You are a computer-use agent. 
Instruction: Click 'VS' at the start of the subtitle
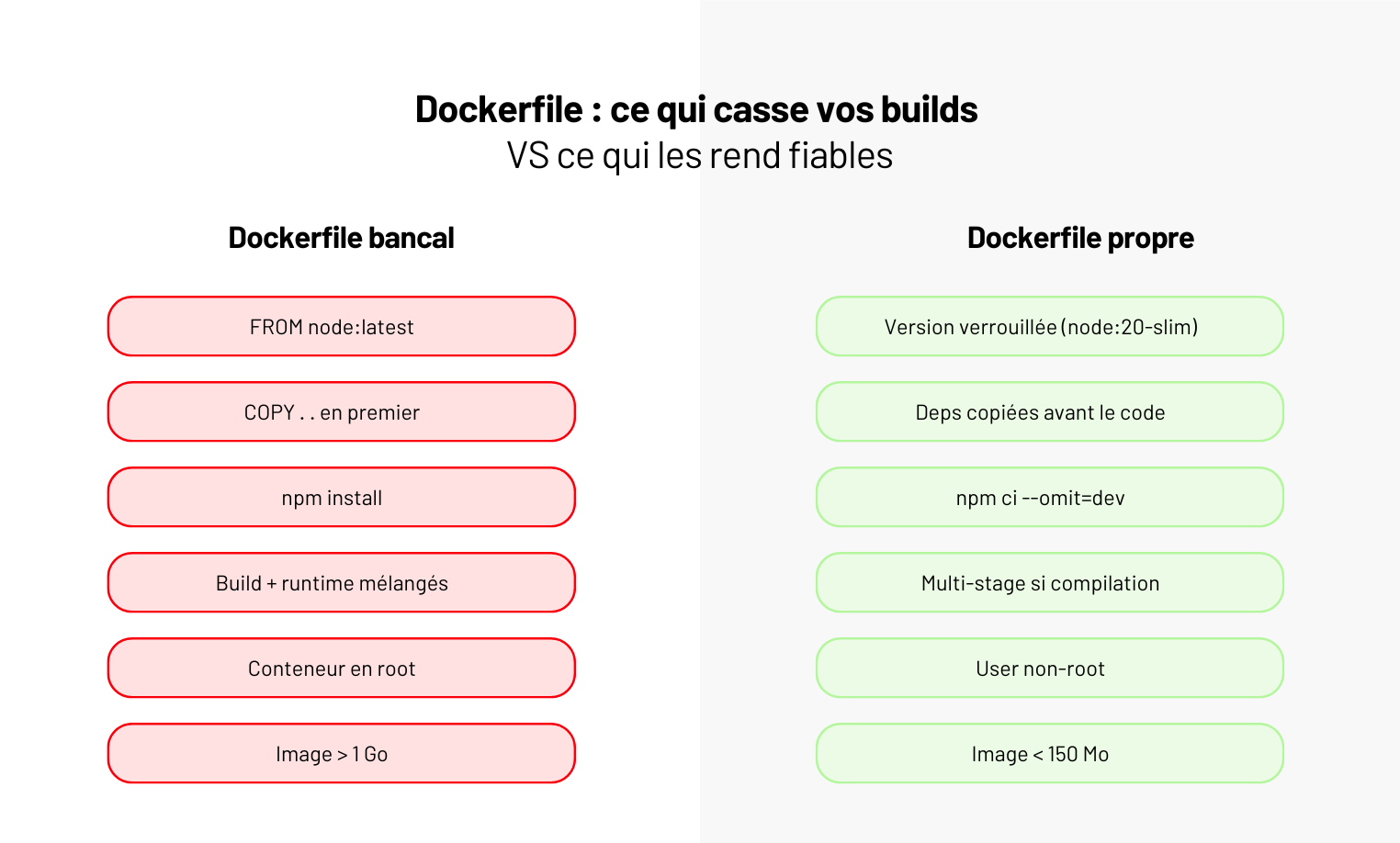(x=527, y=156)
